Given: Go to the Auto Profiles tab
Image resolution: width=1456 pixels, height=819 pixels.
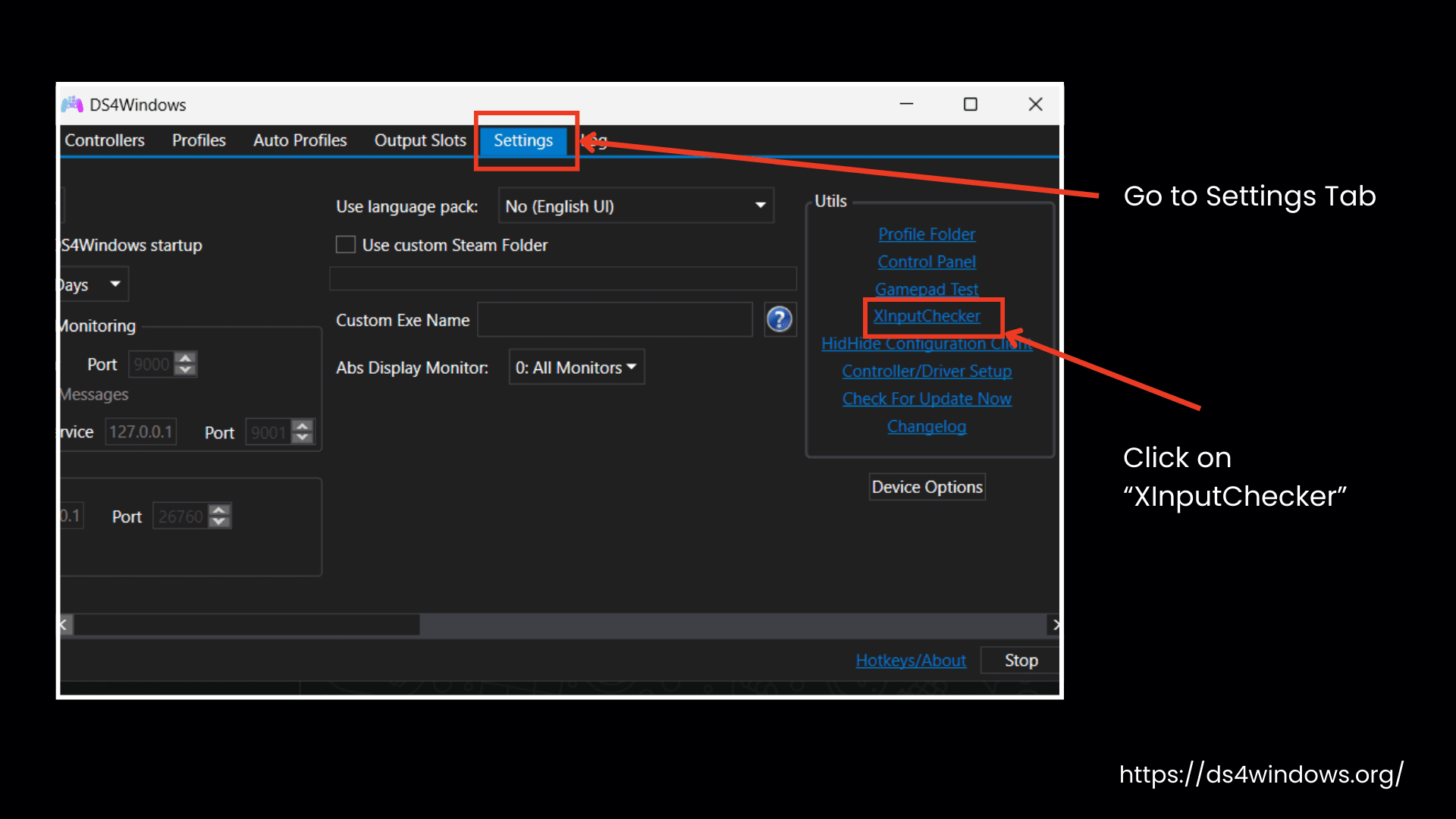Looking at the screenshot, I should coord(300,140).
